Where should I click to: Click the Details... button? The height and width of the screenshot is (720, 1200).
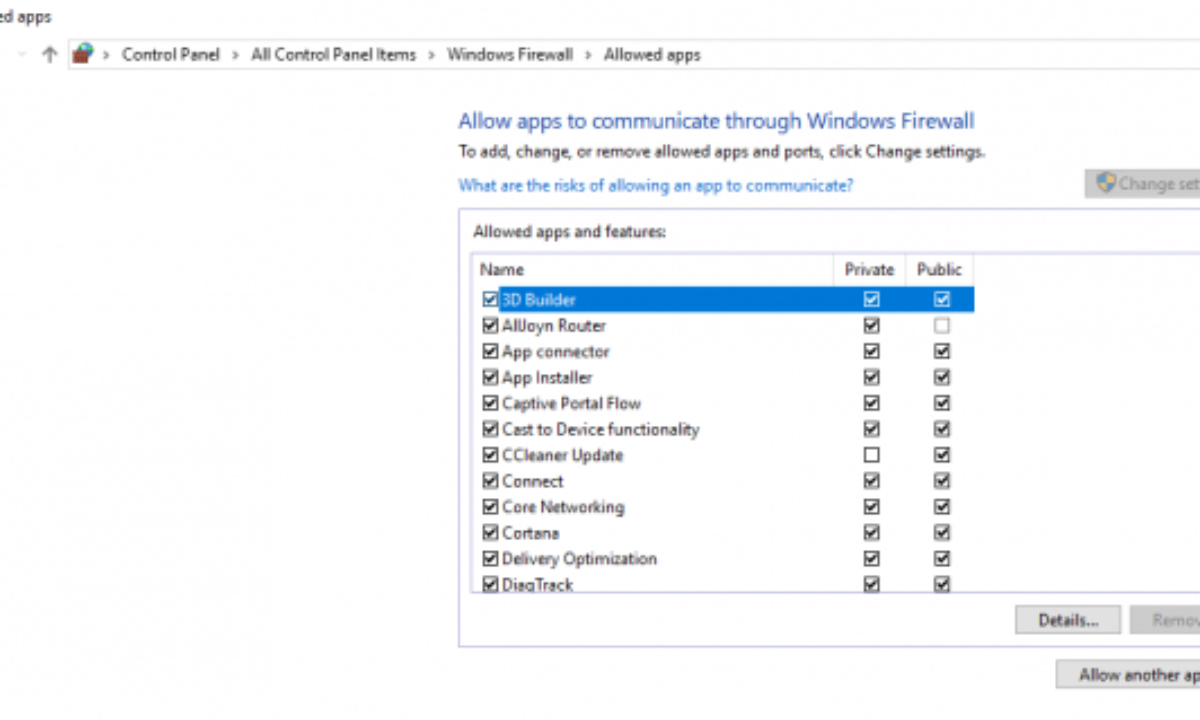(1067, 620)
